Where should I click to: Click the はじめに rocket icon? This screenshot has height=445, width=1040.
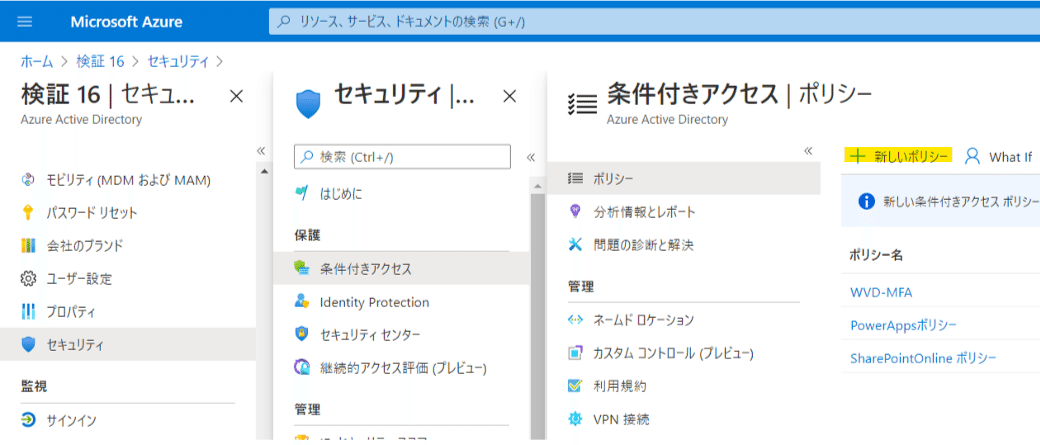pyautogui.click(x=301, y=194)
